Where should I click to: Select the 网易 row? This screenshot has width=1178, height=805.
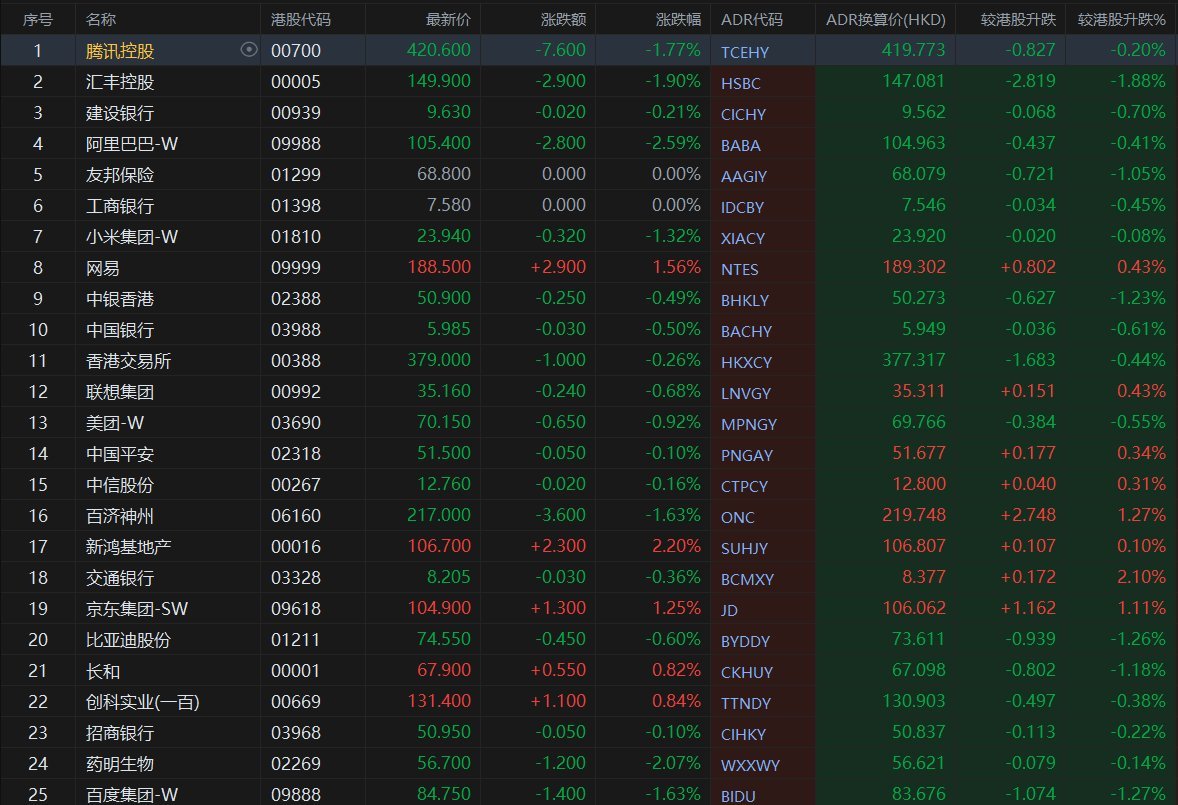(589, 267)
